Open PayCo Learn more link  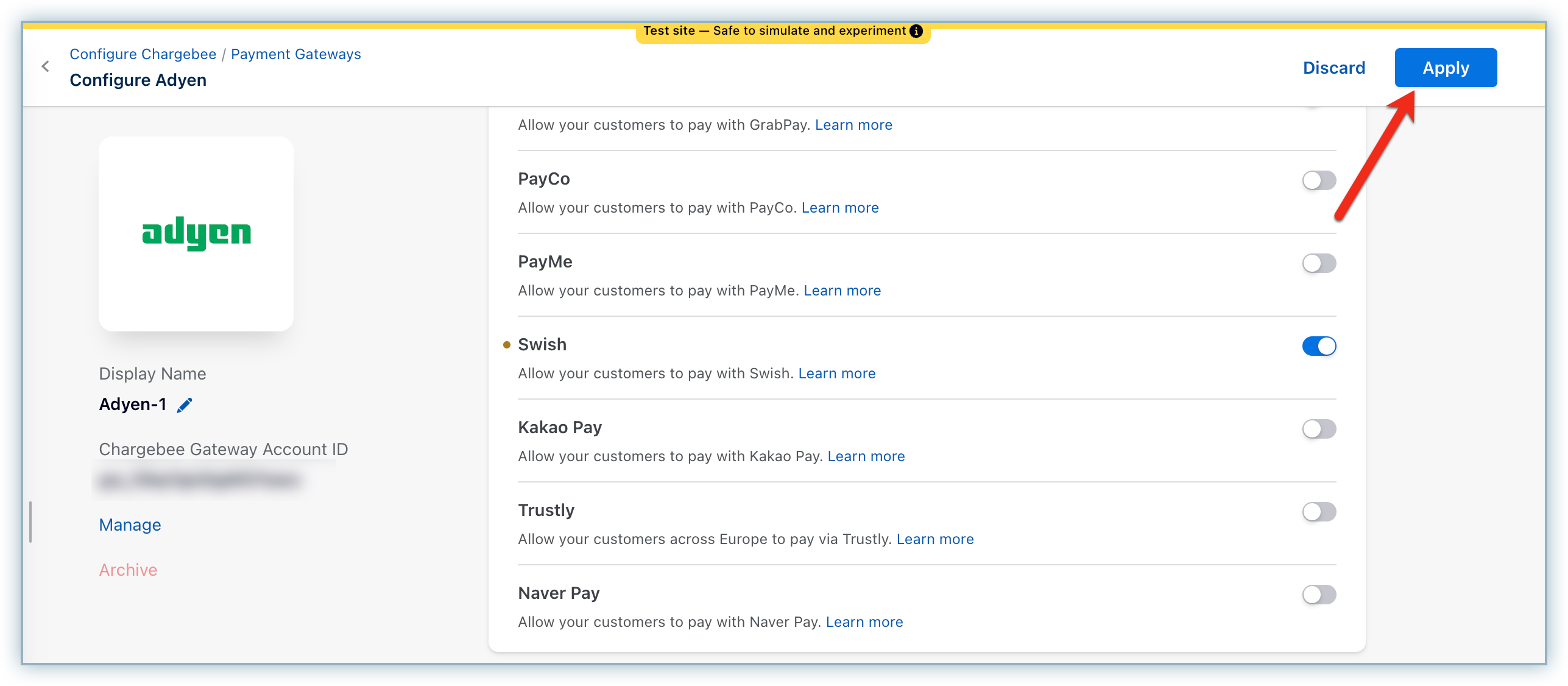tap(840, 208)
